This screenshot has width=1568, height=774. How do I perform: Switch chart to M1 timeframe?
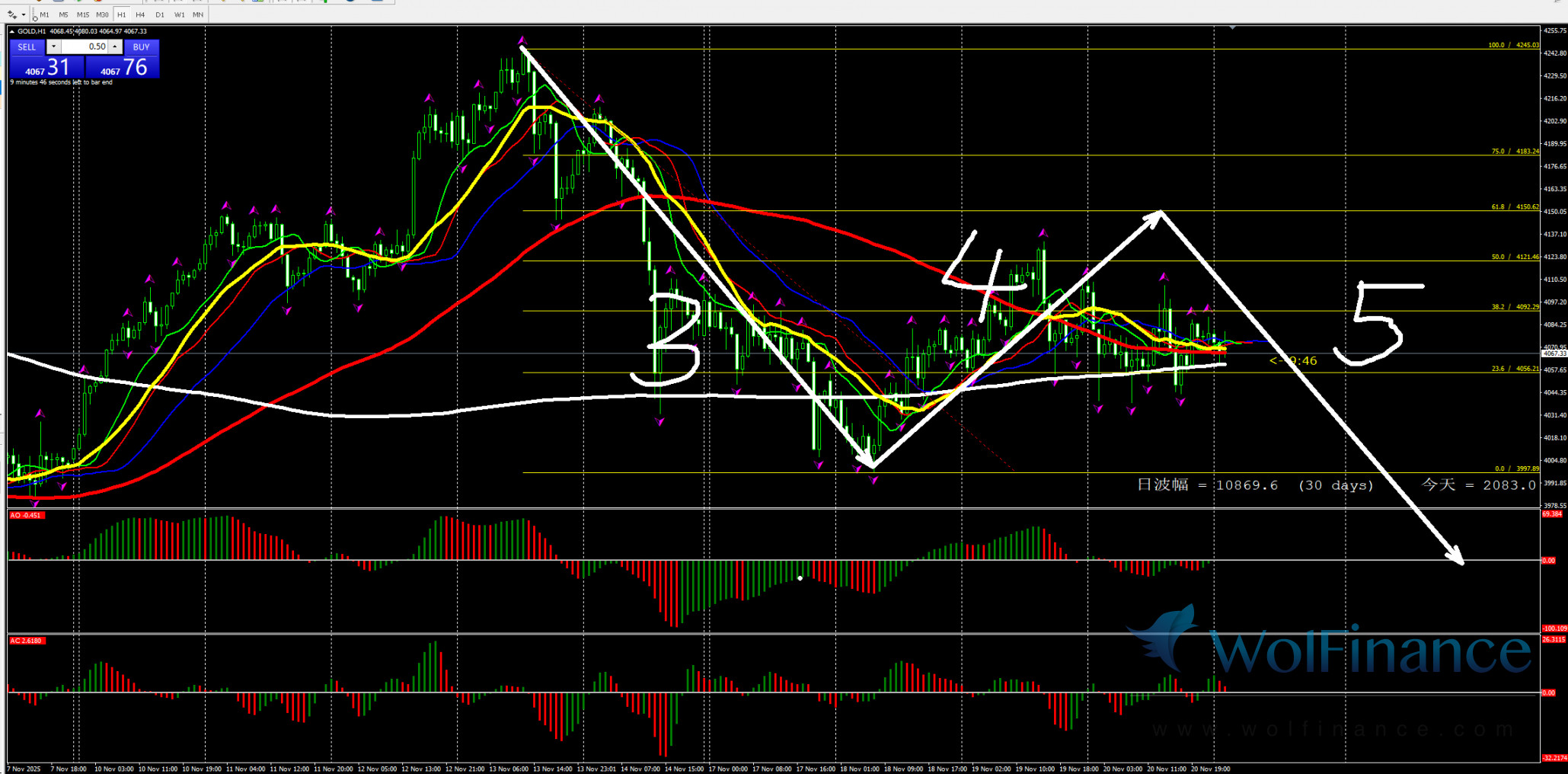[44, 14]
